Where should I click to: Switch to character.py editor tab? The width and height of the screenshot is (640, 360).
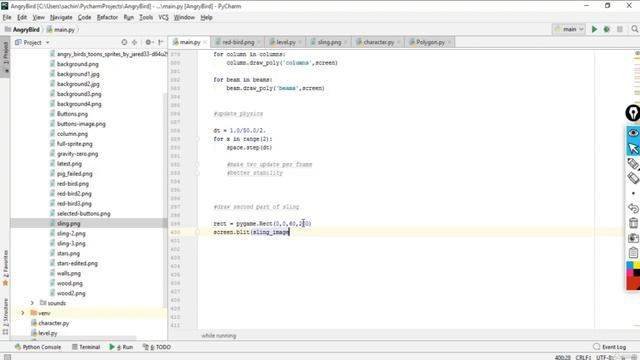point(378,42)
